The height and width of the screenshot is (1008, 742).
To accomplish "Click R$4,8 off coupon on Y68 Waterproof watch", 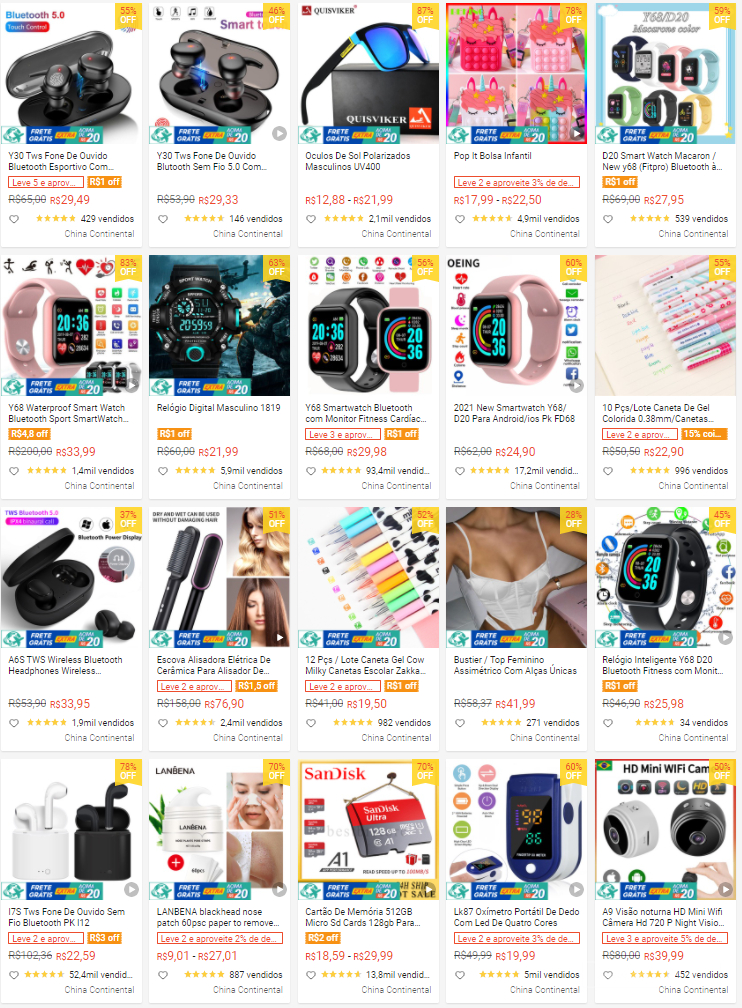I will pos(30,434).
